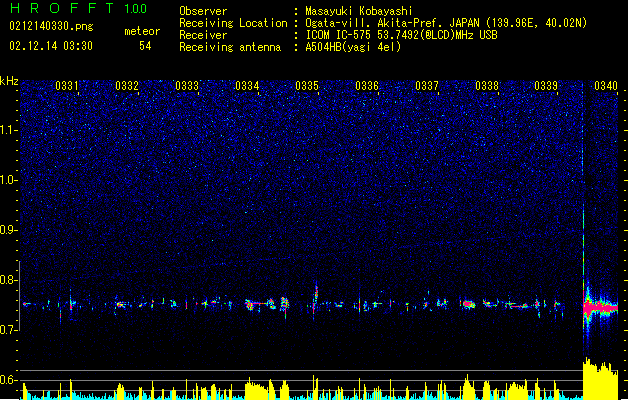Screen dimensions: 629x400
Task: Click the meteor count value 54
Action: click(145, 46)
